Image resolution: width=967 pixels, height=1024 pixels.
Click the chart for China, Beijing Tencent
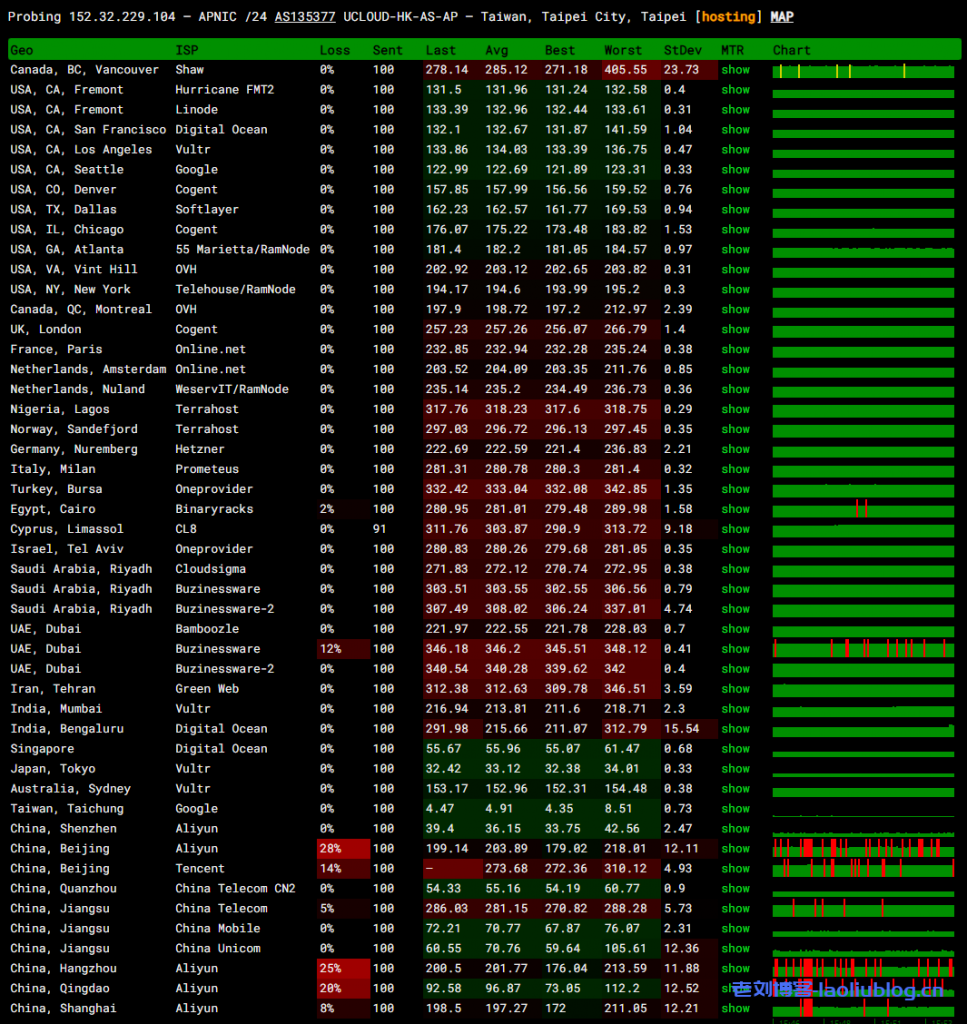coord(863,869)
